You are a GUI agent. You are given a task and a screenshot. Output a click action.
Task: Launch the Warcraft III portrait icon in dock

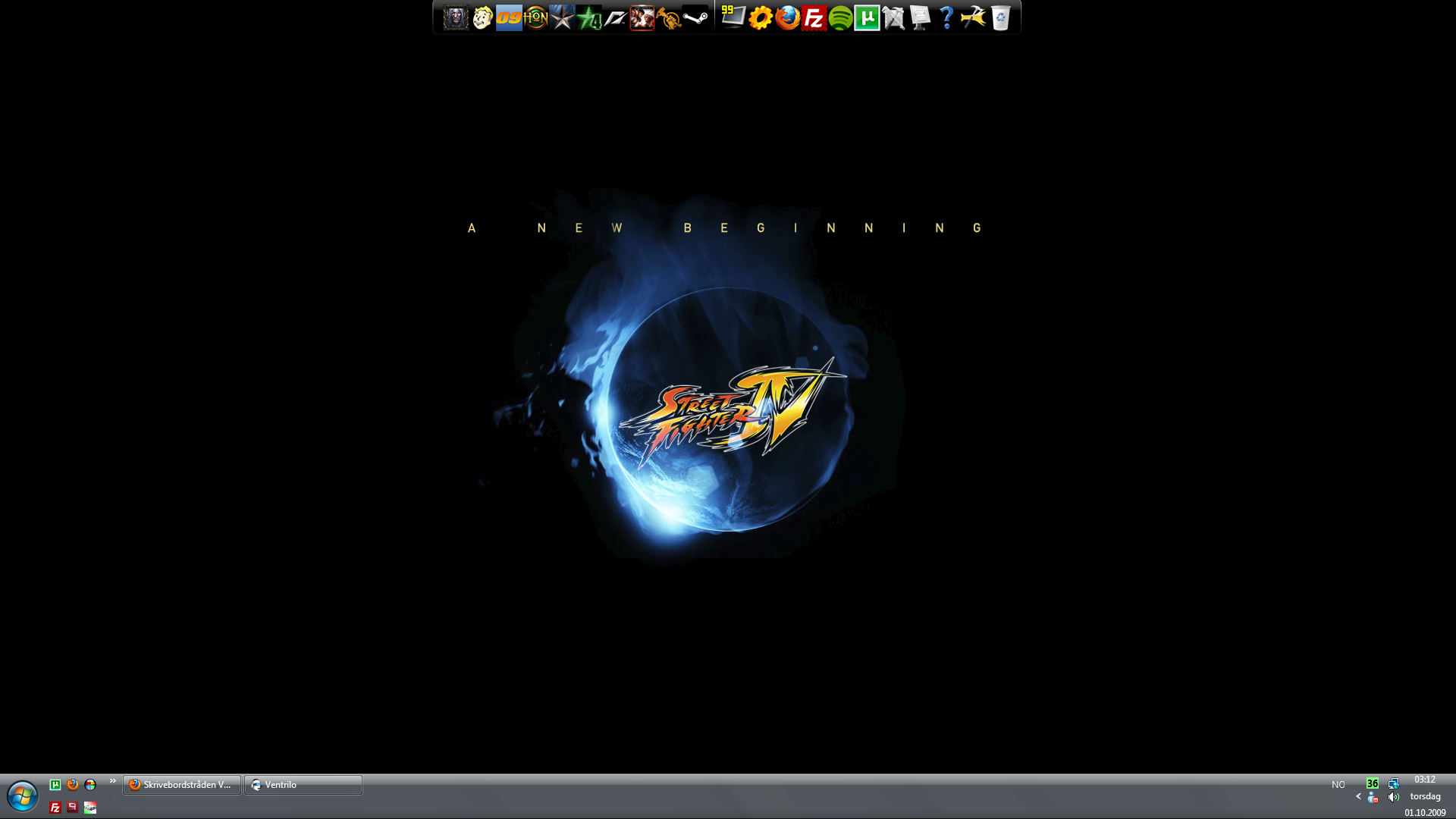click(456, 17)
